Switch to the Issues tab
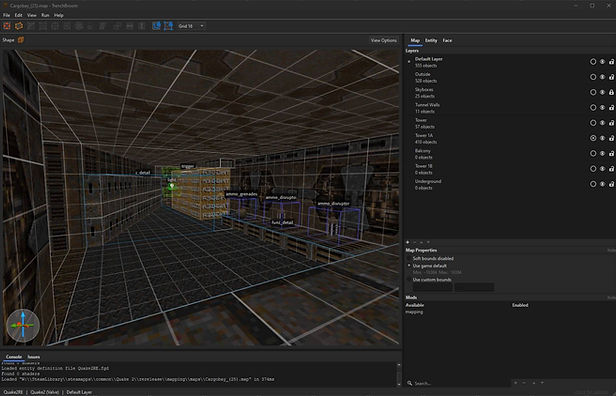Viewport: 616px width, 396px height. [34, 357]
